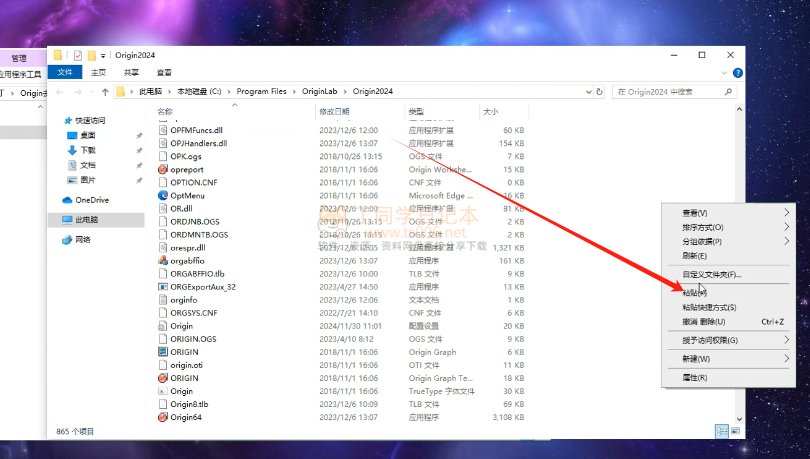Select the Origin64 application icon
Image resolution: width=810 pixels, height=459 pixels.
[163, 417]
